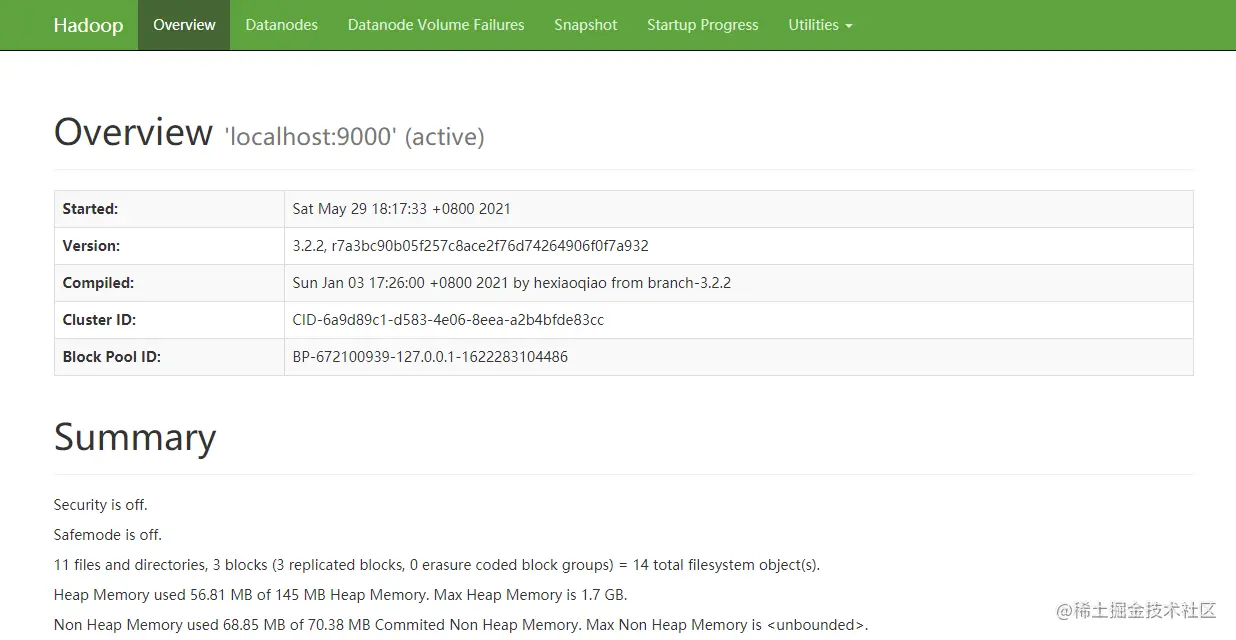Click the 'Safemode is off.' status line
Screen dimensions: 1236x640
tap(108, 535)
